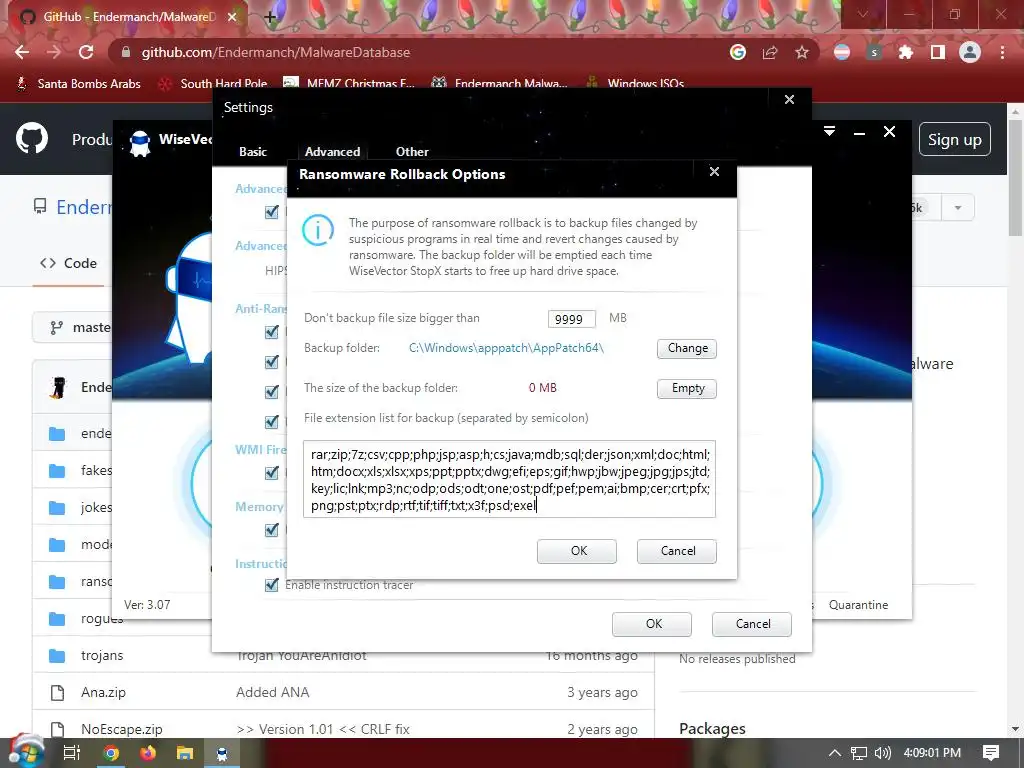
Task: Cancel the Ransomware Rollback Options dialog
Action: (x=677, y=551)
